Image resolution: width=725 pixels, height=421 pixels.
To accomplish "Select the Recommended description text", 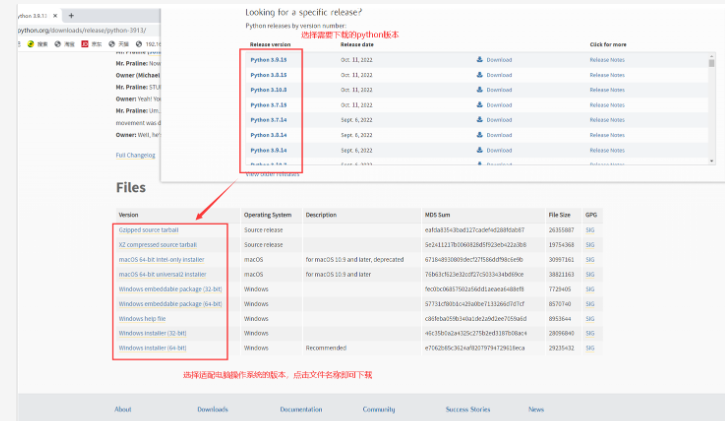I will click(326, 348).
